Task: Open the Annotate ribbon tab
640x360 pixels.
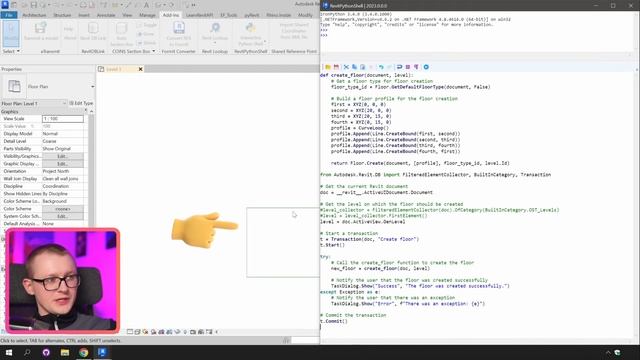Action: 106,15
